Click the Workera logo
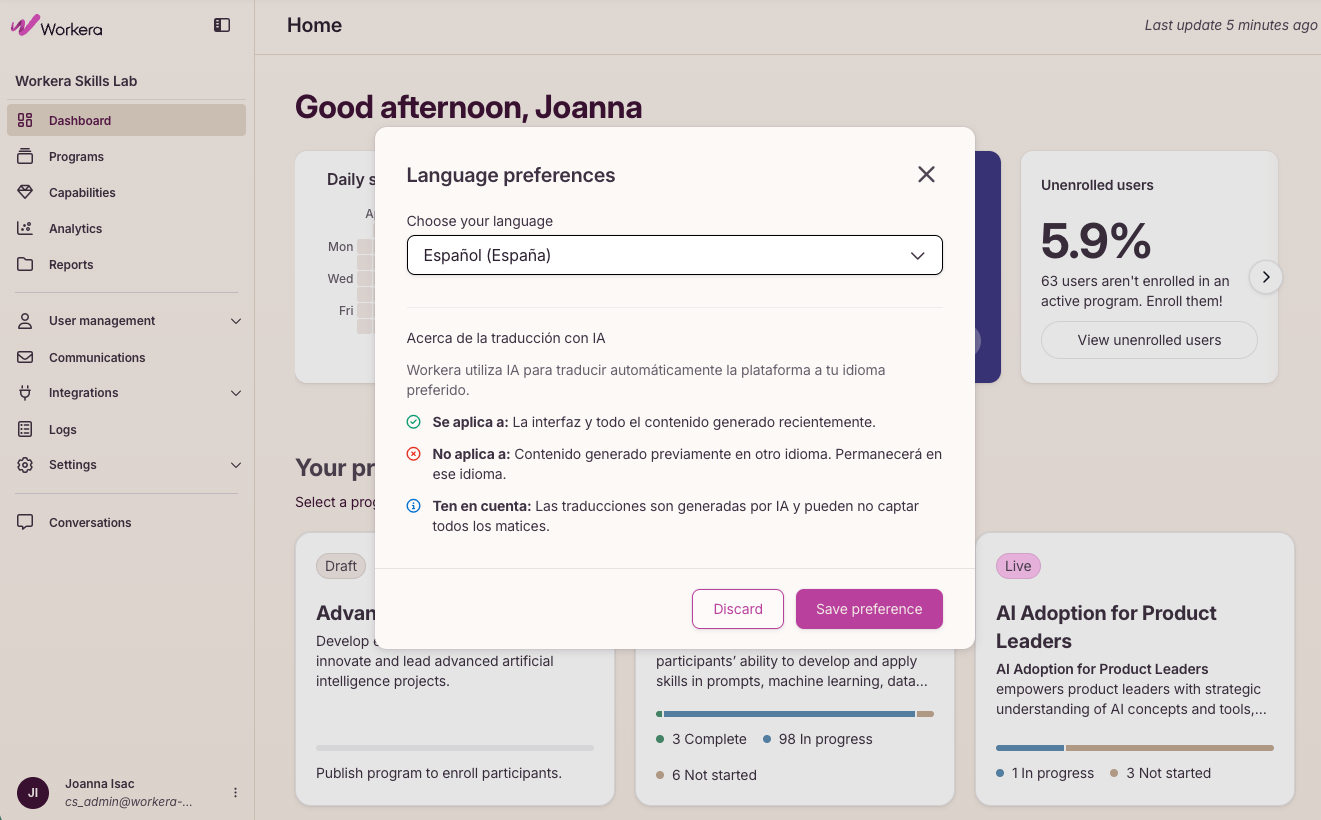The width and height of the screenshot is (1321, 820). tap(56, 26)
